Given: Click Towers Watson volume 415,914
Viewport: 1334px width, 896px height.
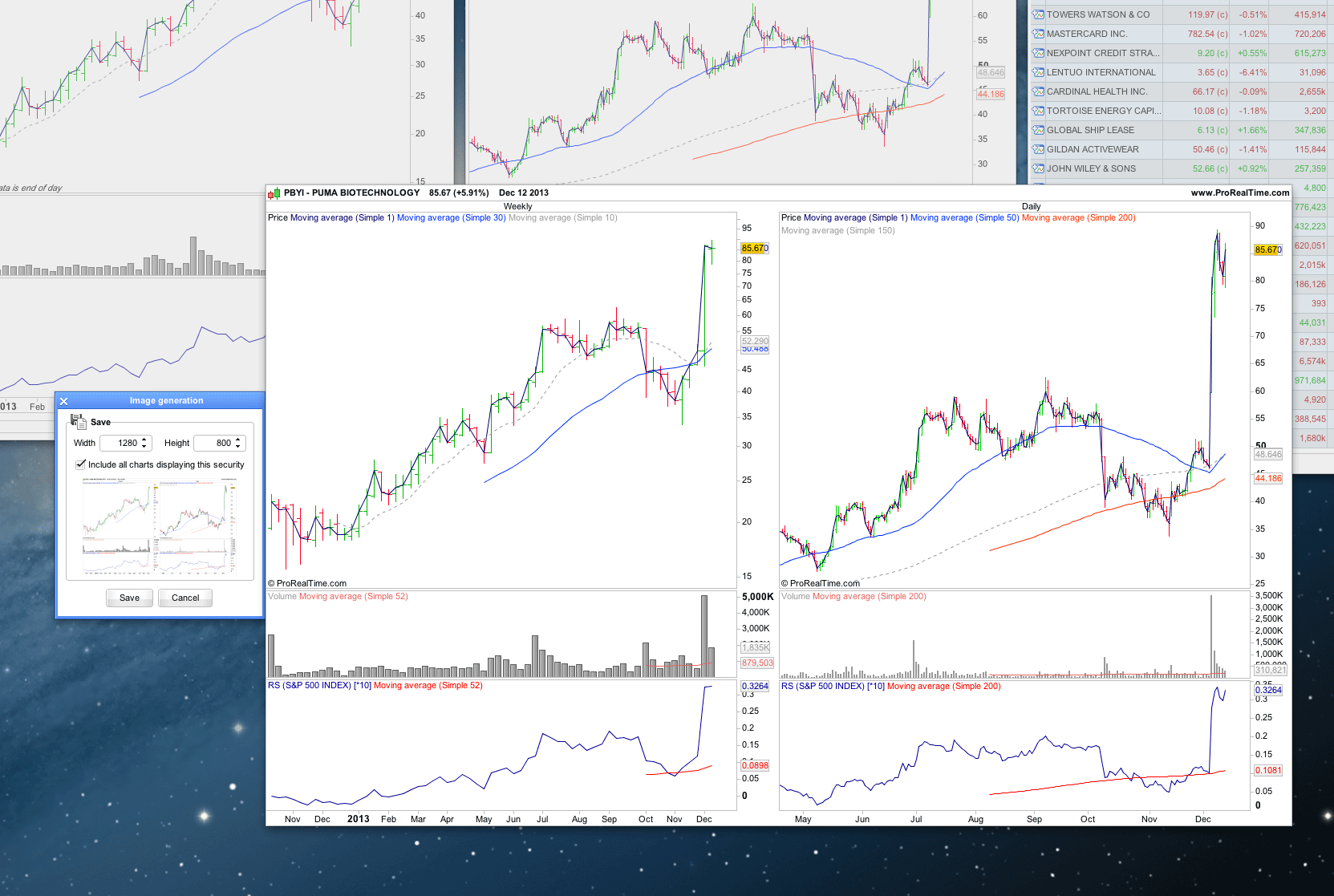Looking at the screenshot, I should (1310, 14).
